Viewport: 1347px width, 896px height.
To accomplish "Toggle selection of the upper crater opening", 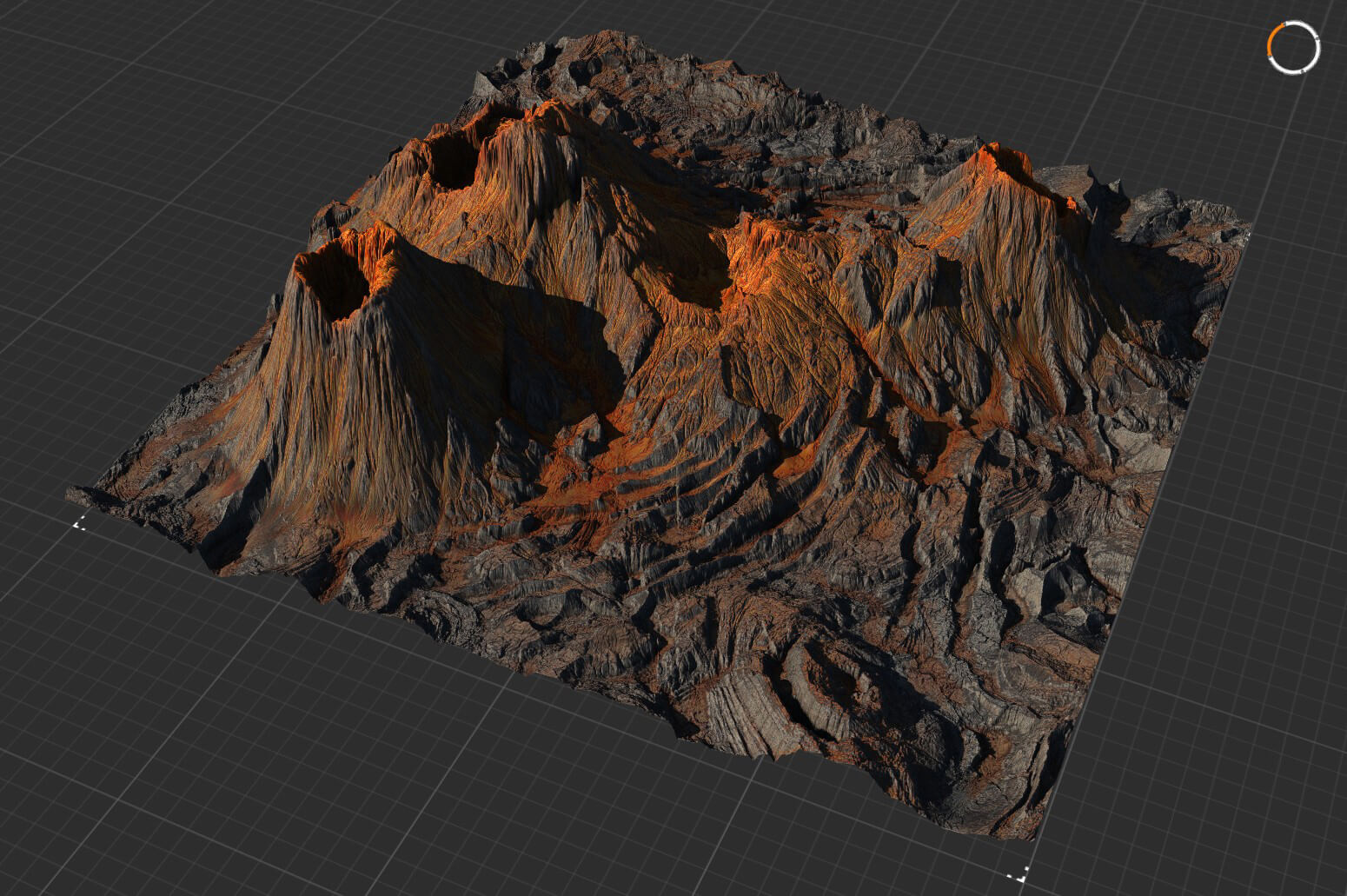I will click(452, 161).
